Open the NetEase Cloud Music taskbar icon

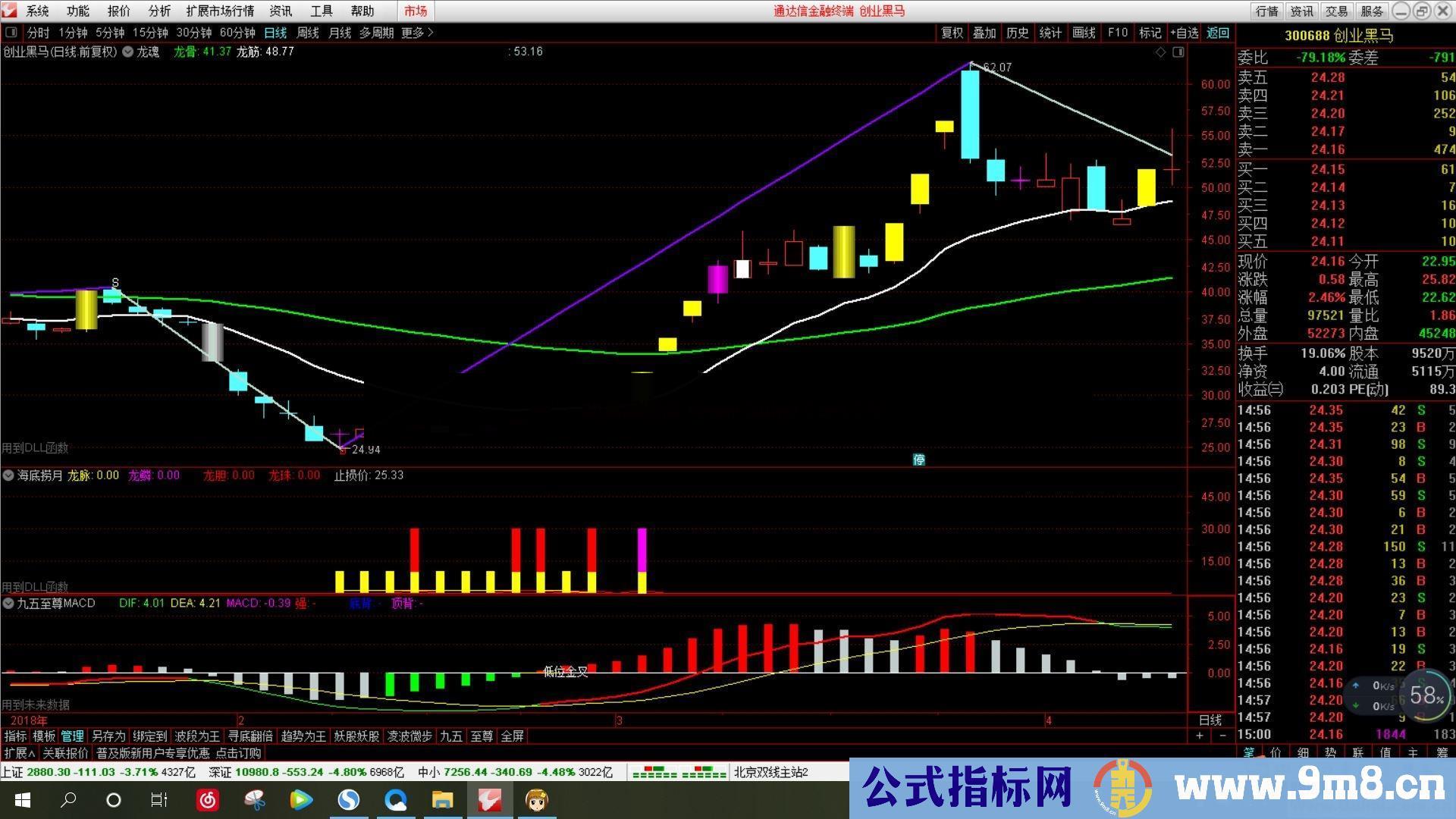(x=208, y=800)
